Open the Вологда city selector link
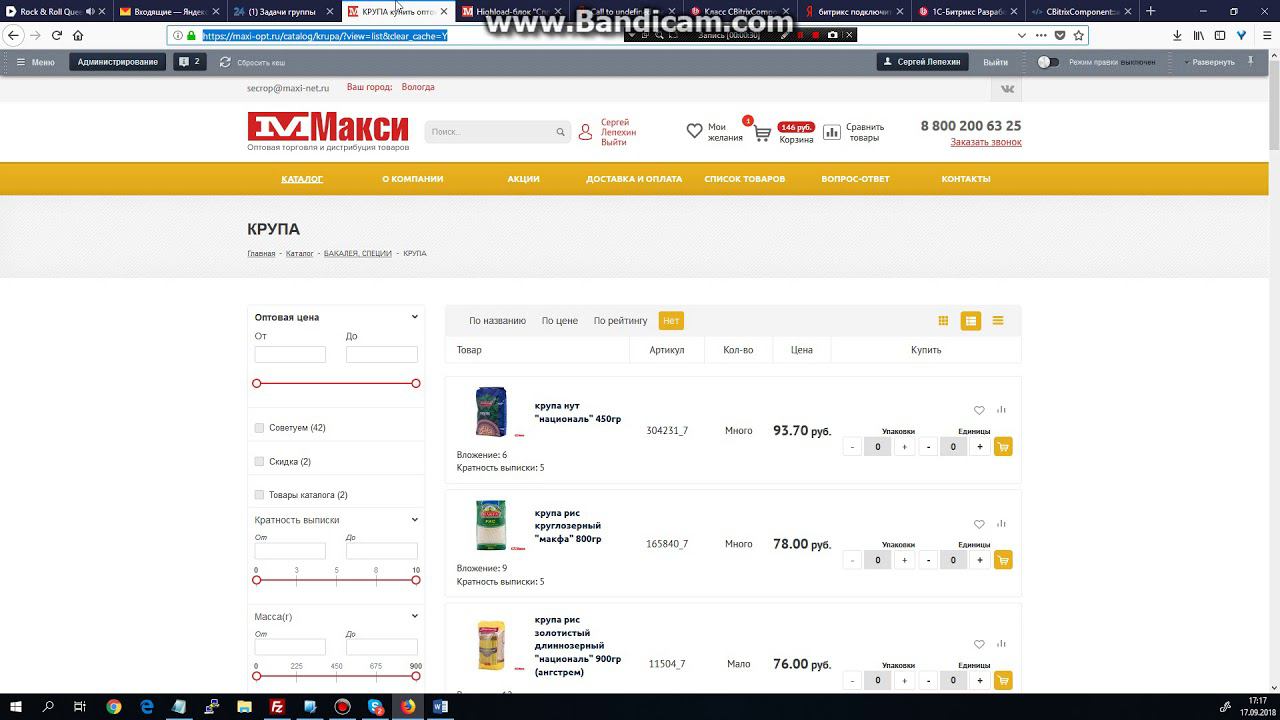The height and width of the screenshot is (720, 1280). 418,87
